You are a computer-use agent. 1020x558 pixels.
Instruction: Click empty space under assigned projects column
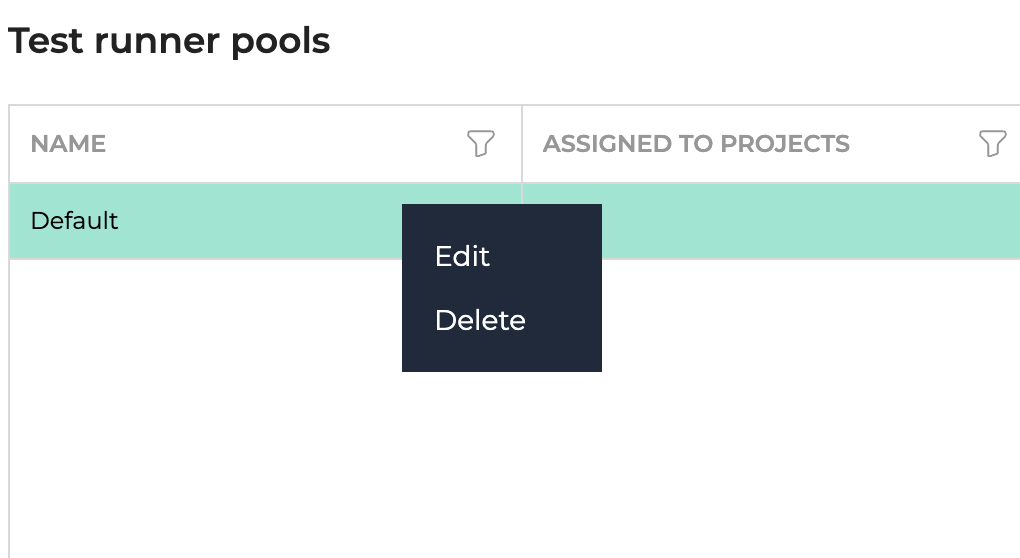point(811,403)
